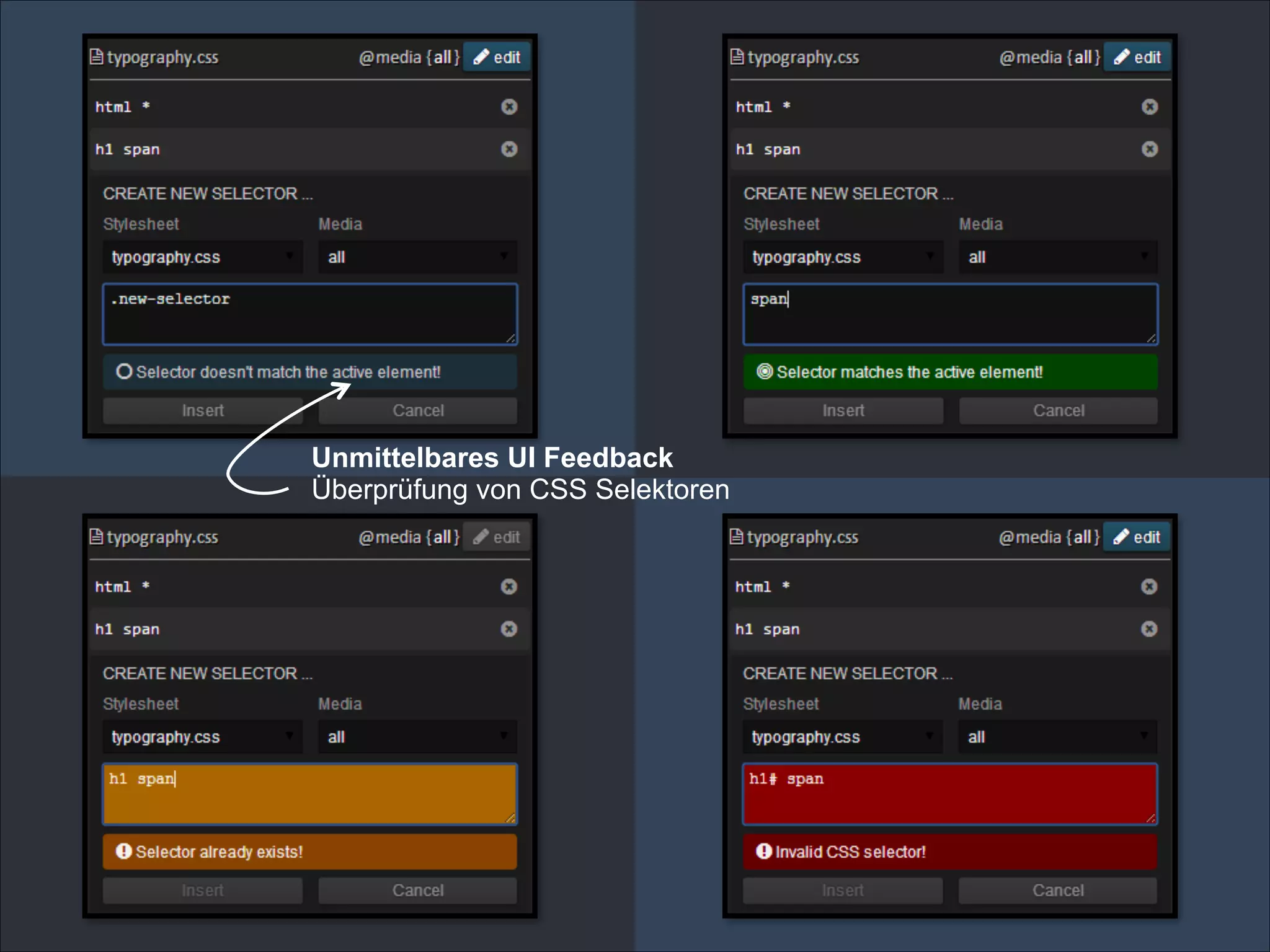Select html * row in bottom-right panel

pos(950,586)
